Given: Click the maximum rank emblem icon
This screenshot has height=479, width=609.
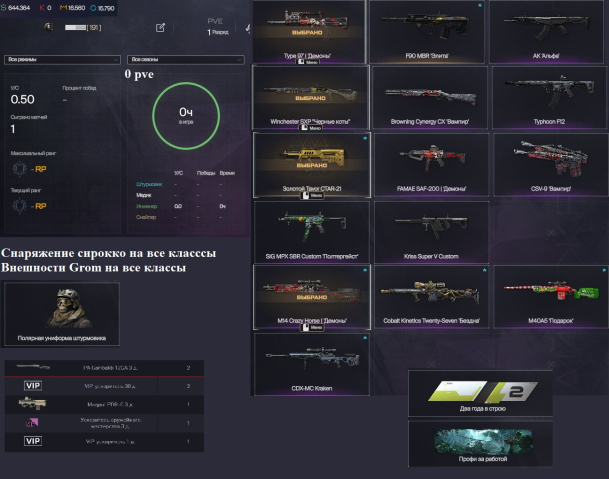Looking at the screenshot, I should (x=19, y=169).
